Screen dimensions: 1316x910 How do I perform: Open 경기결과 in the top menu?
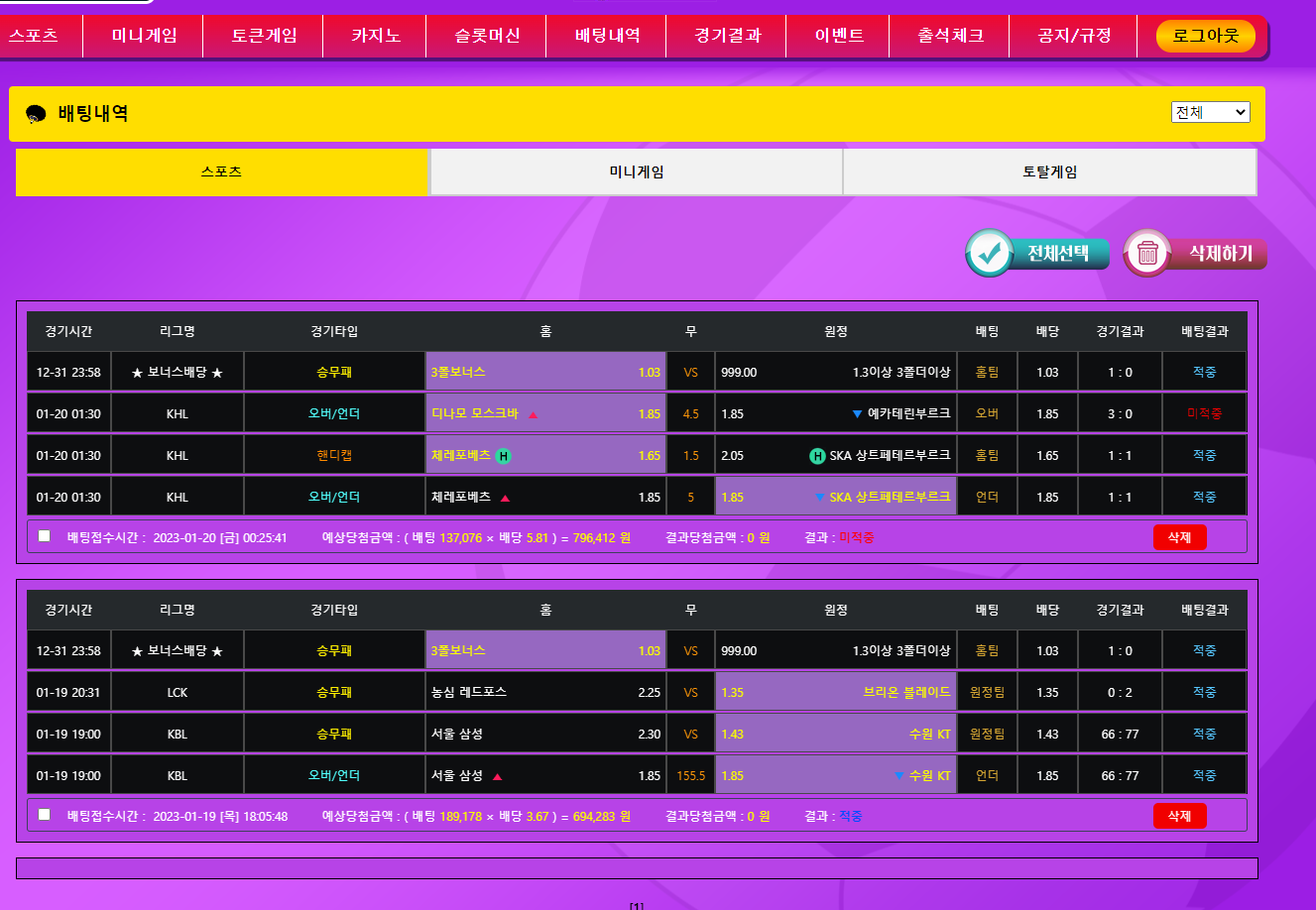[x=728, y=37]
